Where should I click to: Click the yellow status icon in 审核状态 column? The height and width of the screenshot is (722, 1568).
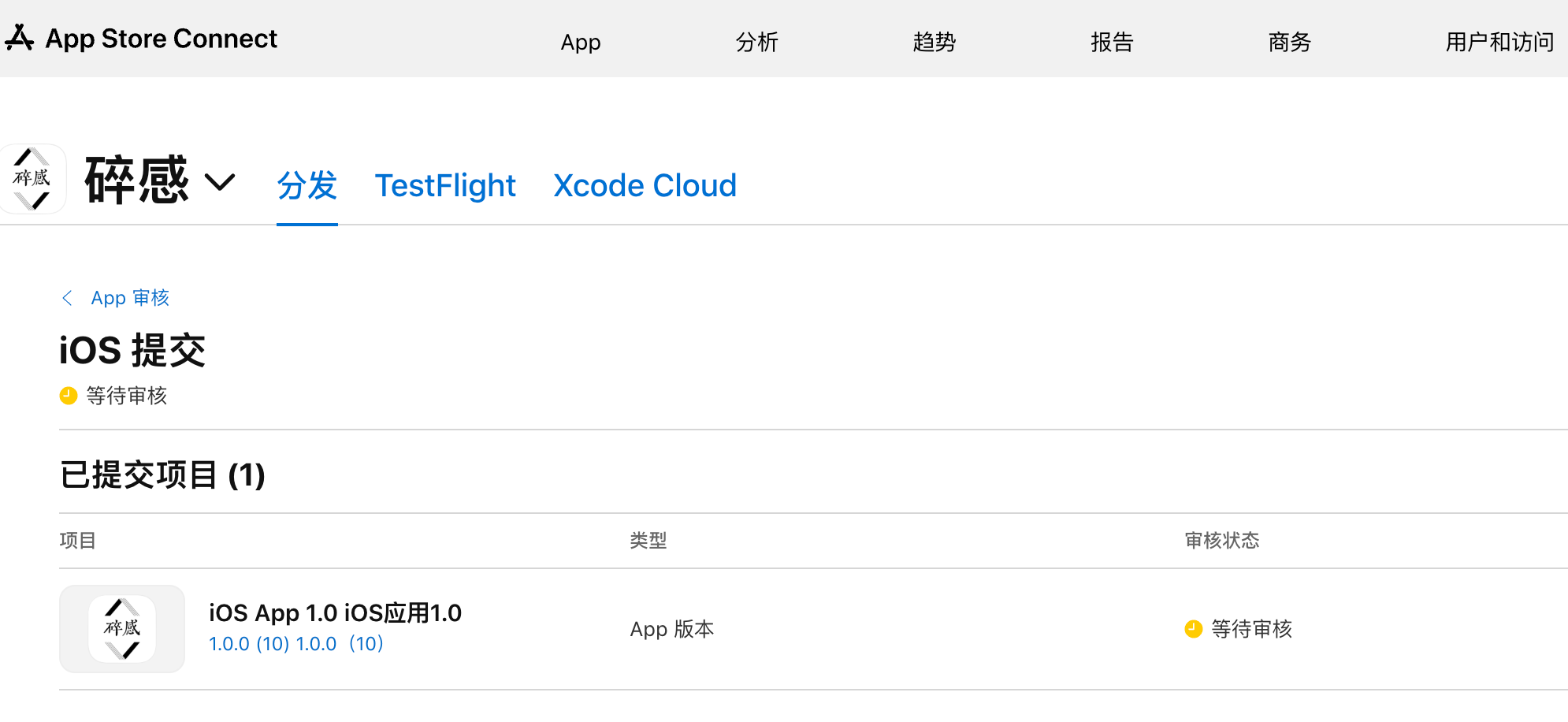point(1193,629)
